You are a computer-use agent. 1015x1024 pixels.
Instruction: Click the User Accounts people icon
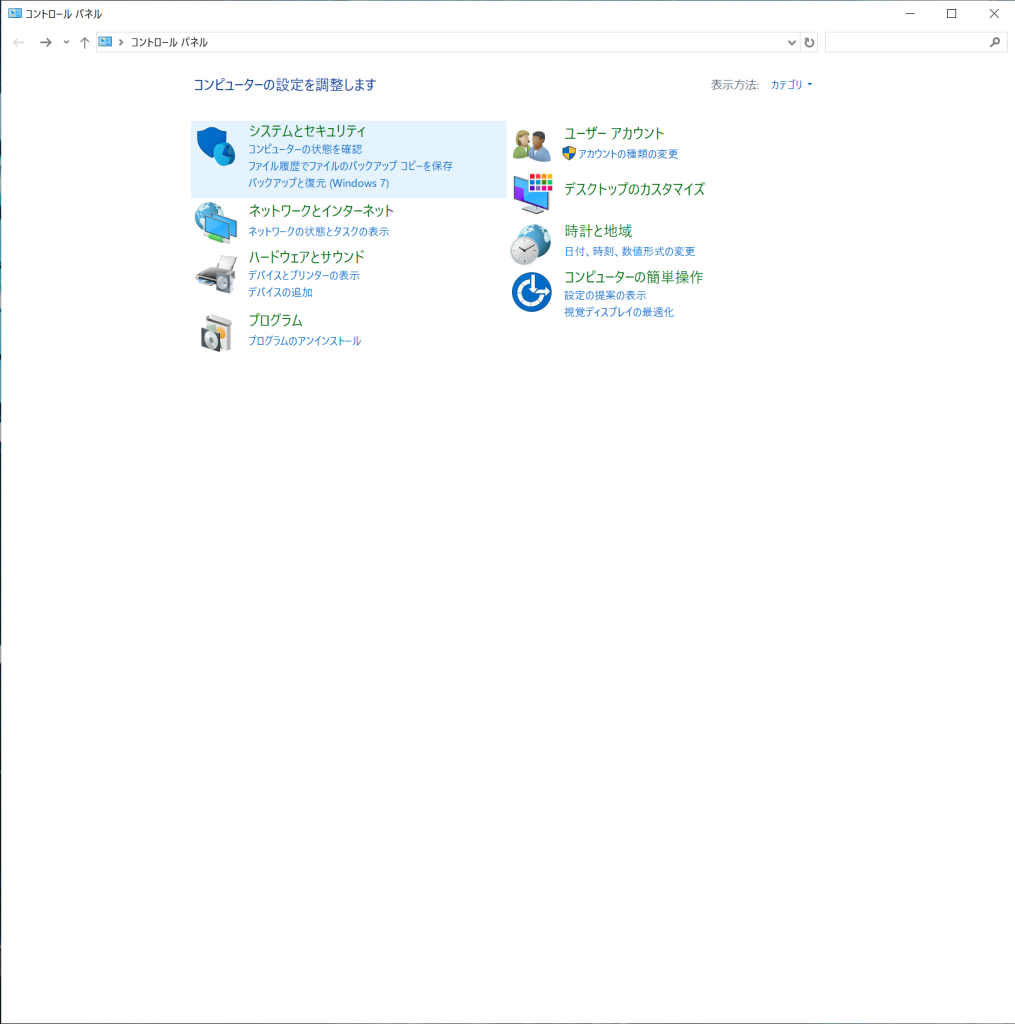click(532, 146)
